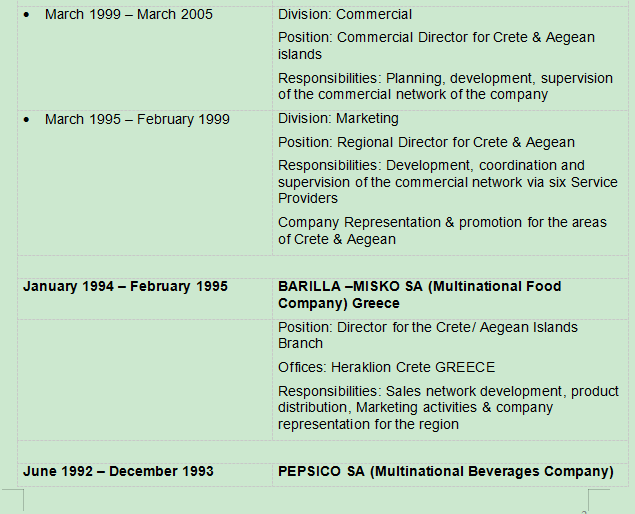The width and height of the screenshot is (635, 514).
Task: Click the "Offices: Heraklion Crete GREECE" line
Action: pos(386,367)
